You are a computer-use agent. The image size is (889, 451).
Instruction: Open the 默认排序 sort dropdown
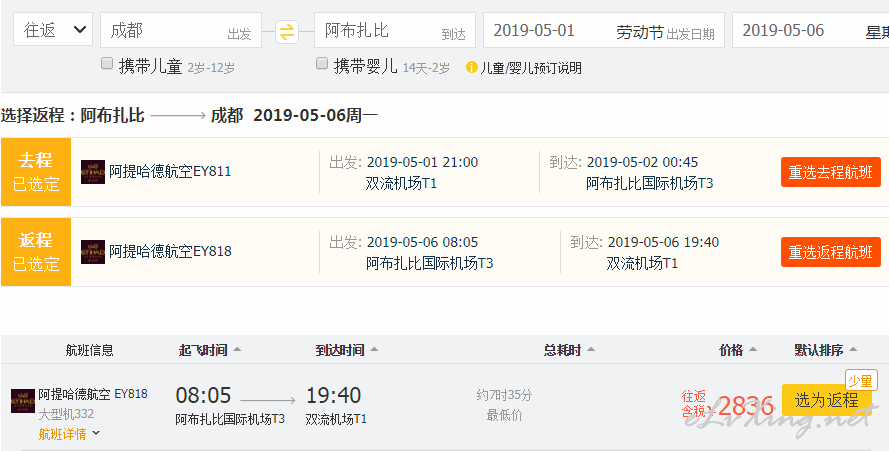coord(826,350)
